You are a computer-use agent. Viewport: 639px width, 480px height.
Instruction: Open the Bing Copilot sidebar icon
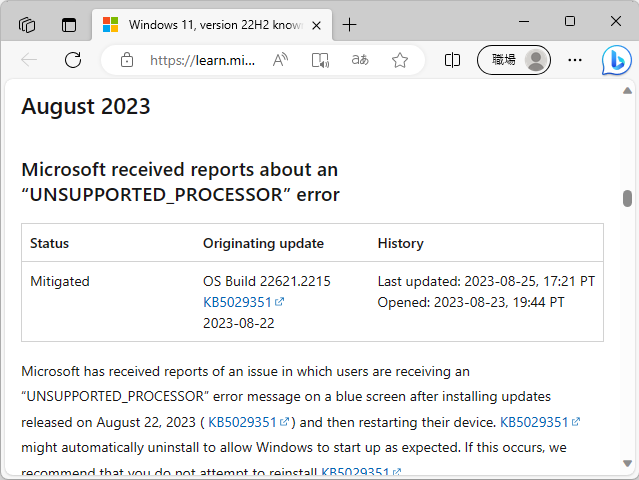coord(616,60)
